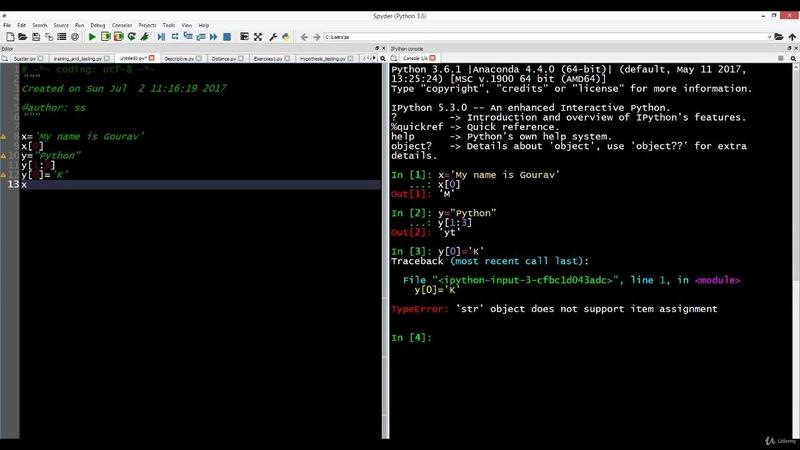The width and height of the screenshot is (800, 450).
Task: Click the @ symbol toolbar icon
Action: click(75, 37)
